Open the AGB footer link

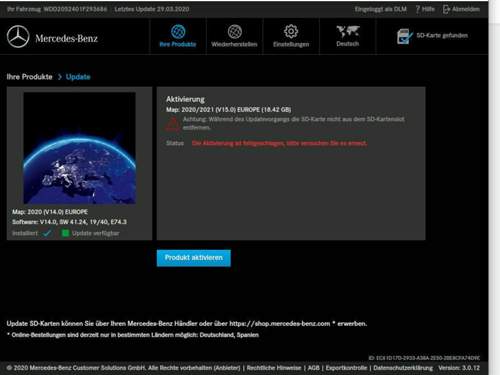(314, 368)
